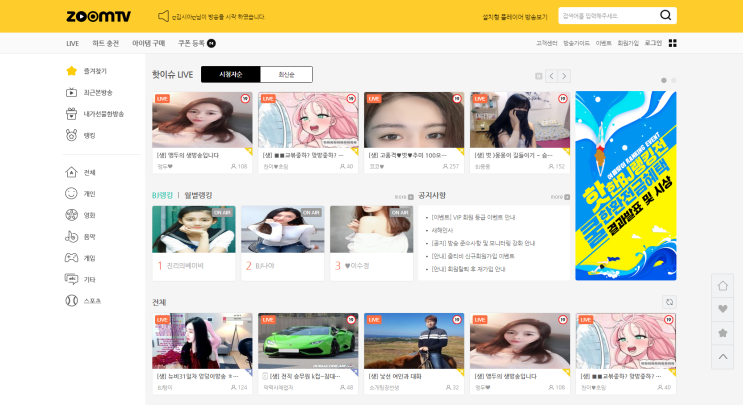Open green sports car live broadcast

coord(308,341)
